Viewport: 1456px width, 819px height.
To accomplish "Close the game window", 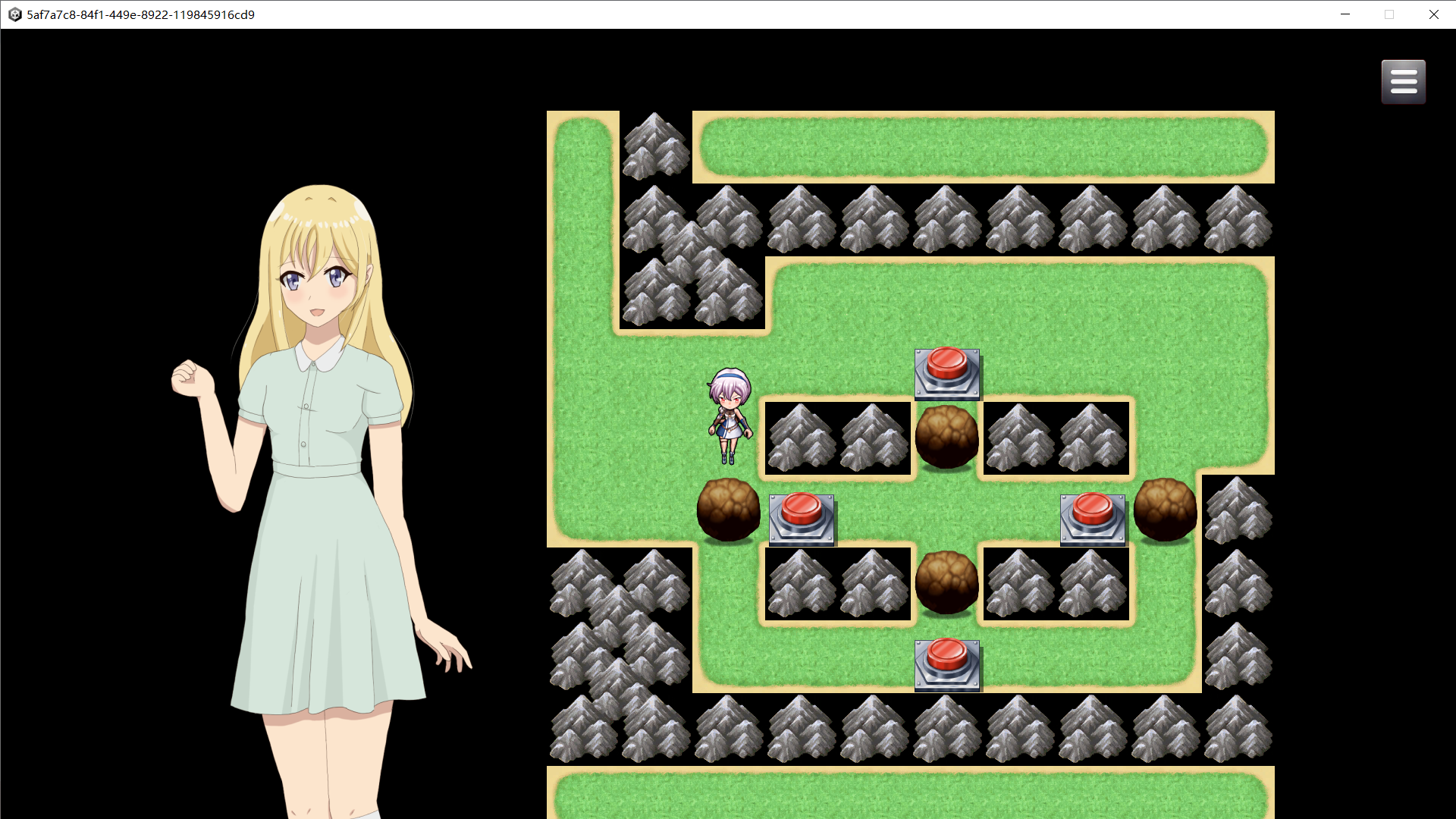I will click(x=1433, y=14).
